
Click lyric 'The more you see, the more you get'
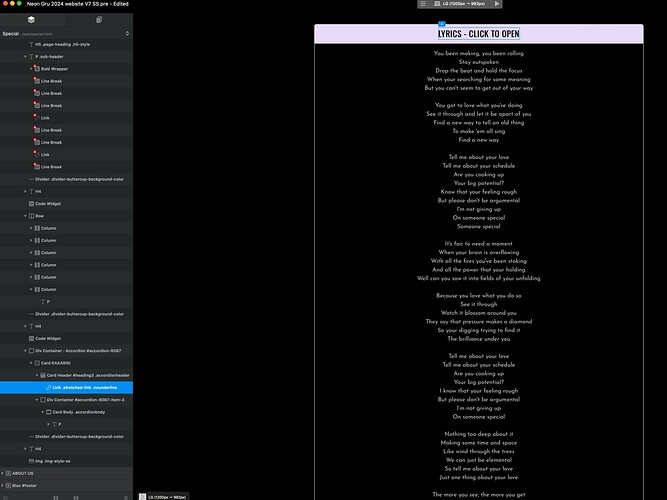pyautogui.click(x=479, y=495)
